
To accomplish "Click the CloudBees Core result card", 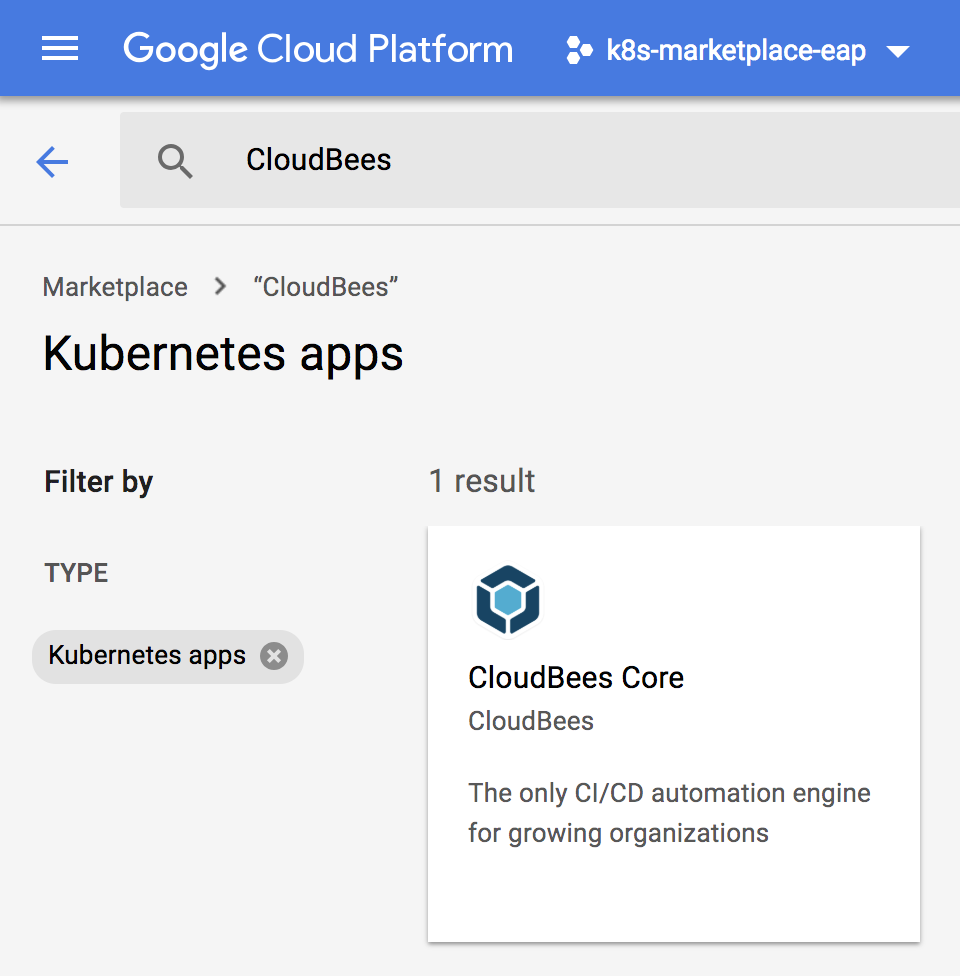I will (x=673, y=732).
